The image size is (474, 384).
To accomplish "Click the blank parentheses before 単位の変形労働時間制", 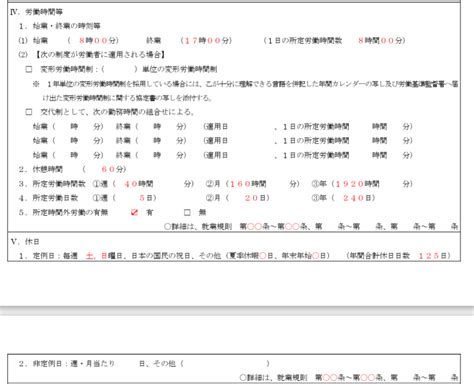I will point(120,69).
